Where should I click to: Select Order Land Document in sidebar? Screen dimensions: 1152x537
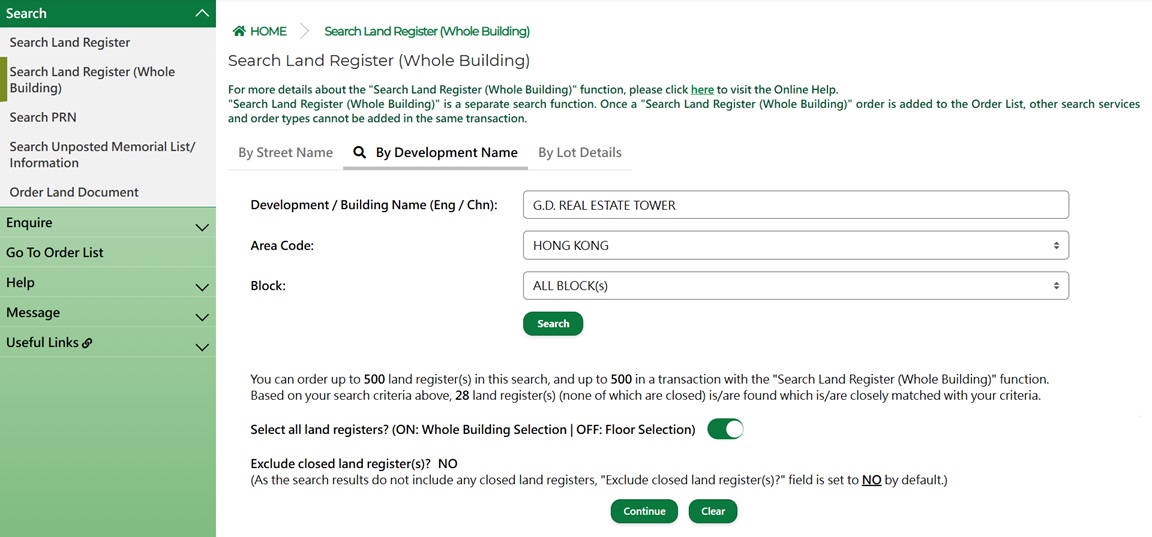(74, 192)
